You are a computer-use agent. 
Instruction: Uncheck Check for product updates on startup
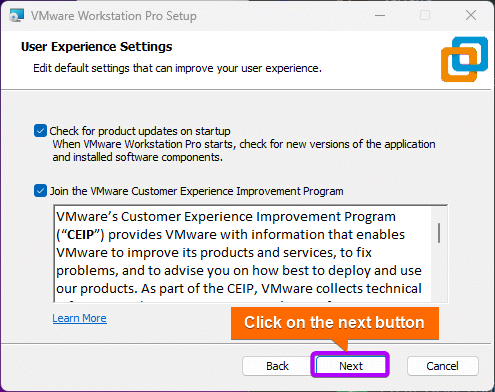pyautogui.click(x=40, y=131)
